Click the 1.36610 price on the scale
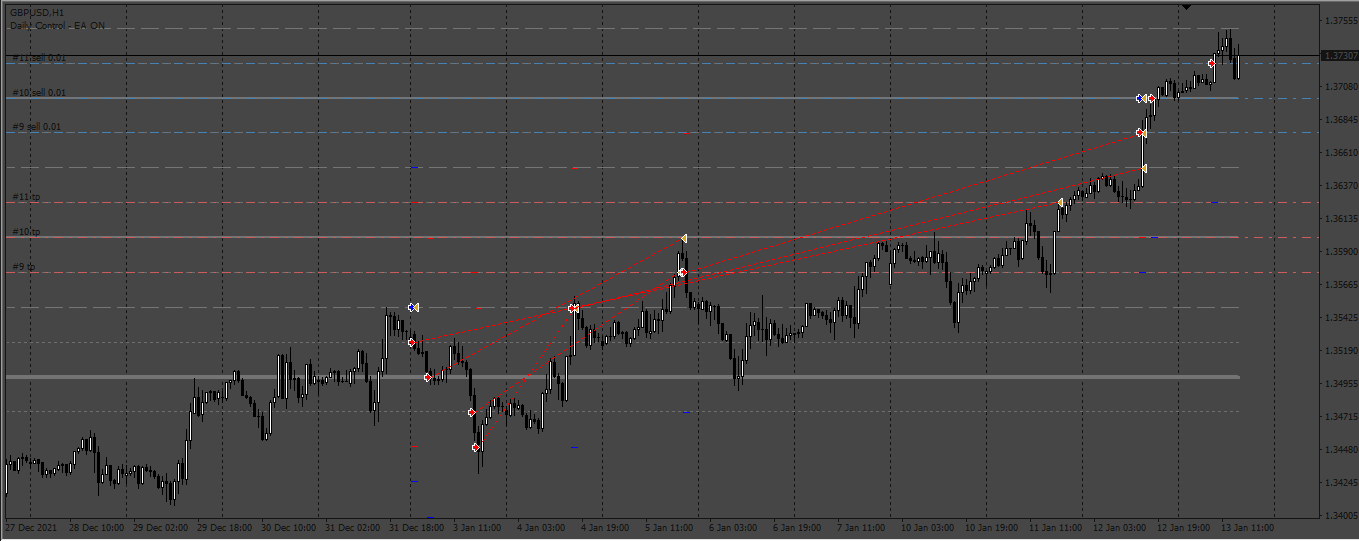This screenshot has height=541, width=1359. [1340, 153]
